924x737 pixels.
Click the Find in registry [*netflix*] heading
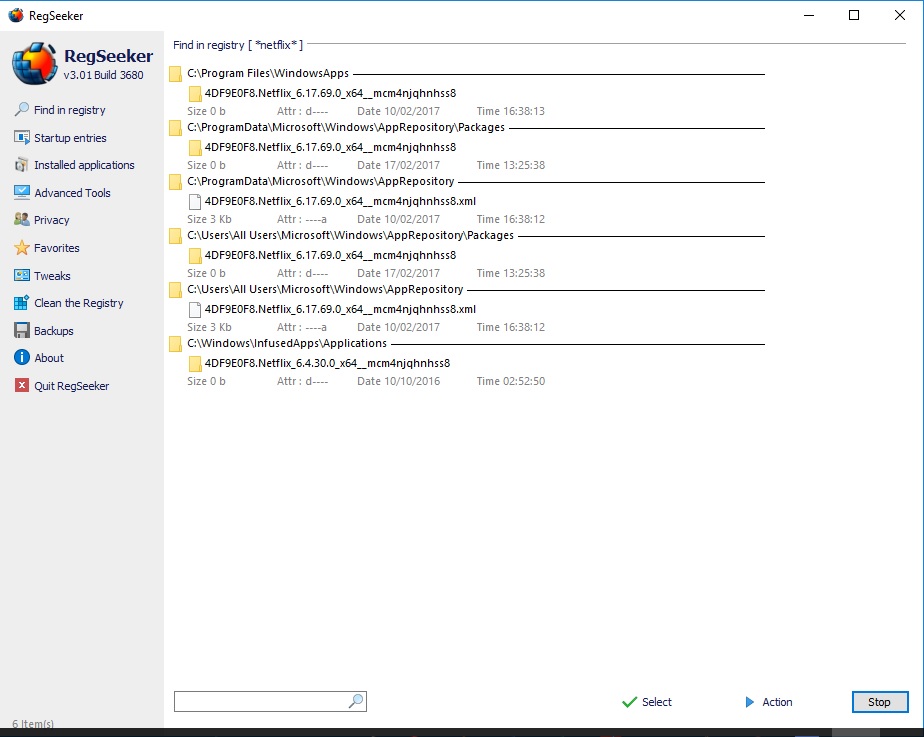click(238, 45)
